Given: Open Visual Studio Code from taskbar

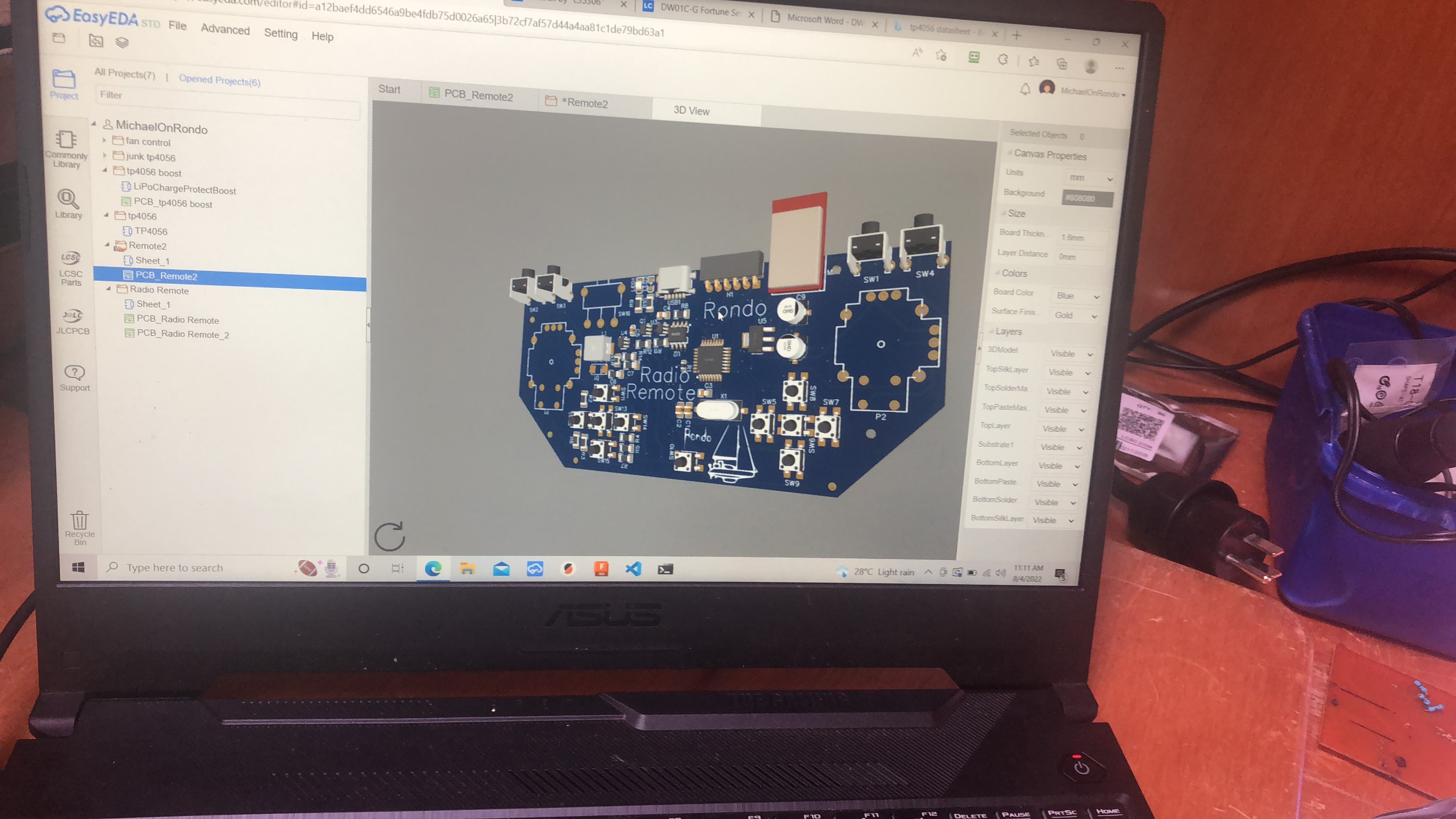Looking at the screenshot, I should [x=633, y=569].
